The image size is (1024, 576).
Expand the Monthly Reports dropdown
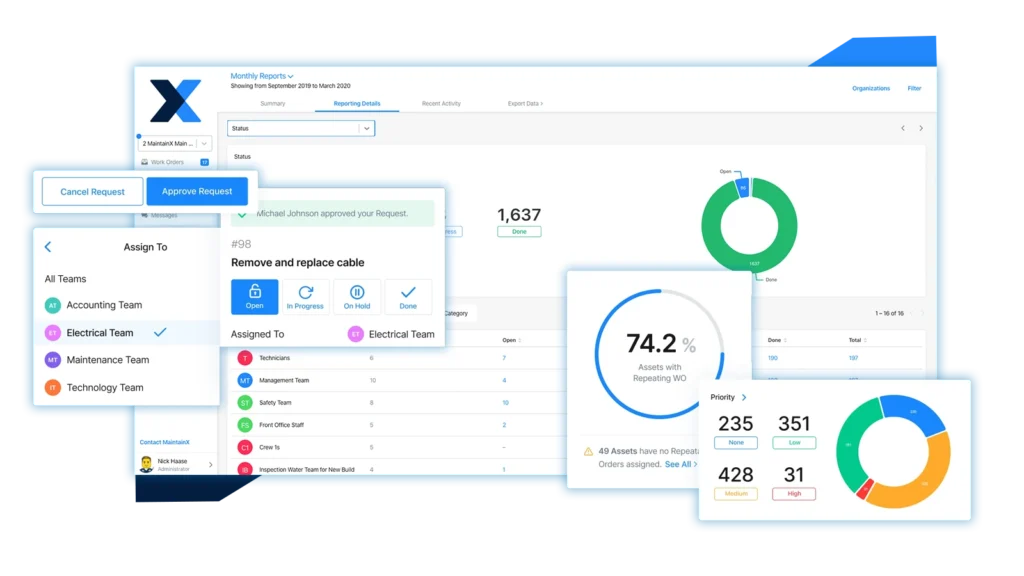pos(262,76)
